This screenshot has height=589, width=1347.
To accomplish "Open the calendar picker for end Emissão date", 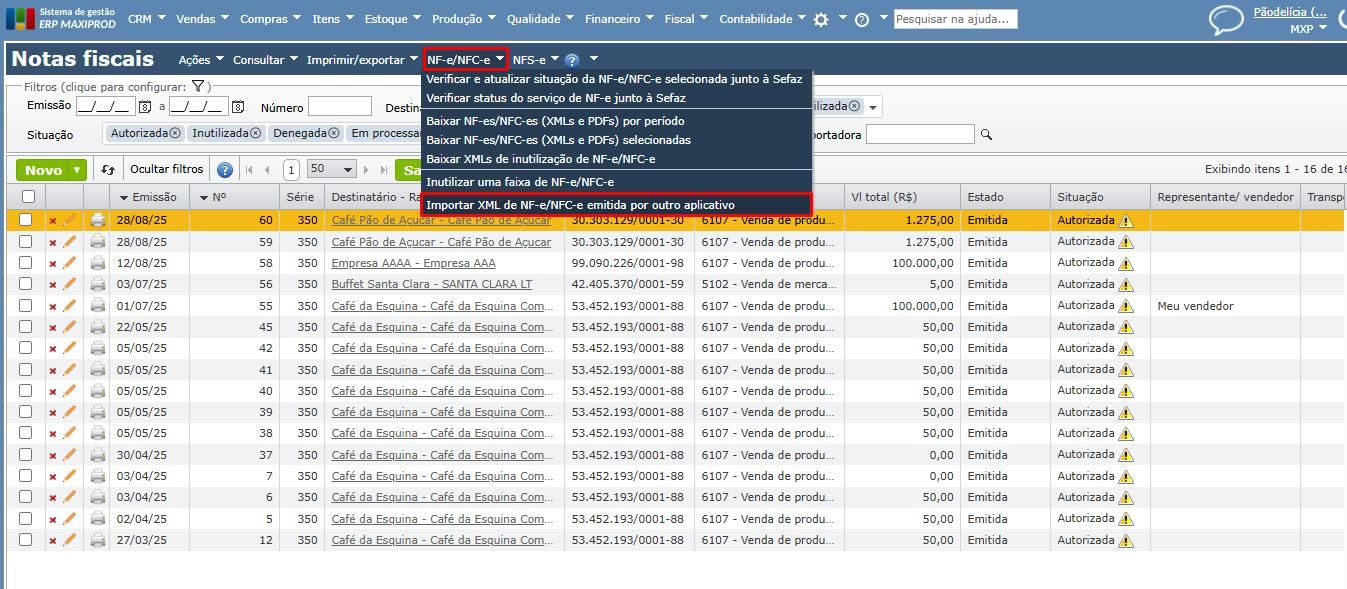I will 238,107.
